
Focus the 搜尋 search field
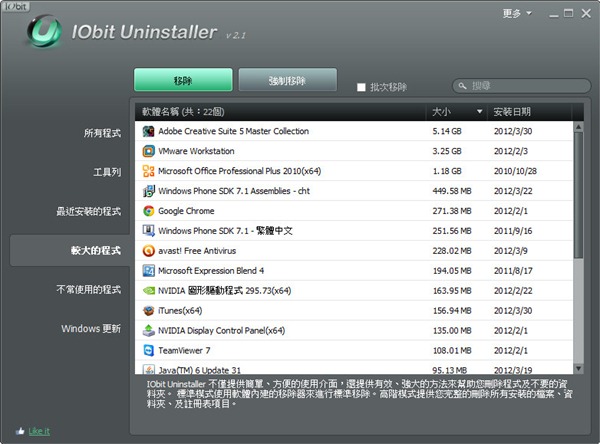click(522, 86)
